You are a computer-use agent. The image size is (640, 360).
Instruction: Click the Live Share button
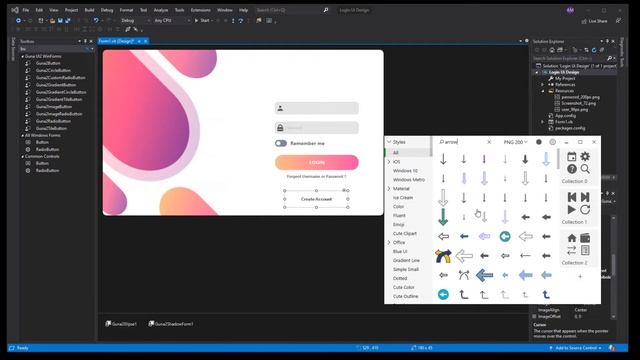(595, 21)
